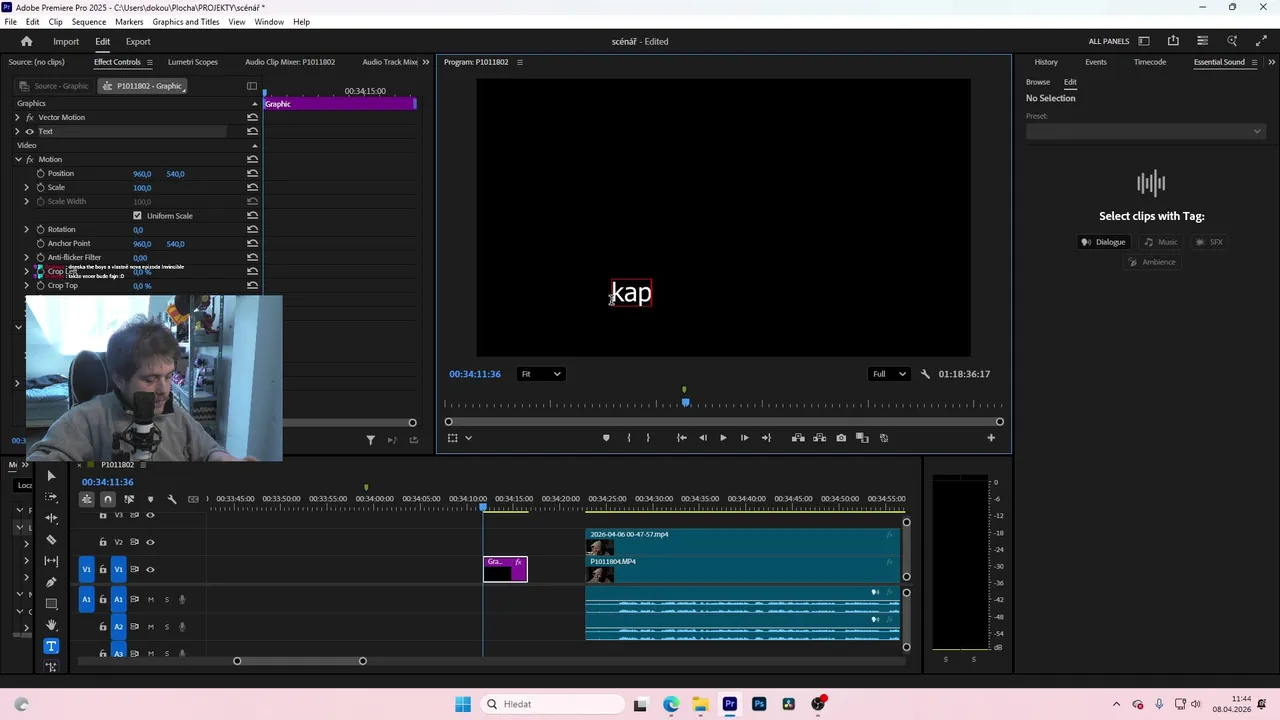The image size is (1280, 720).
Task: Click Extract button in Program monitor
Action: pos(819,438)
